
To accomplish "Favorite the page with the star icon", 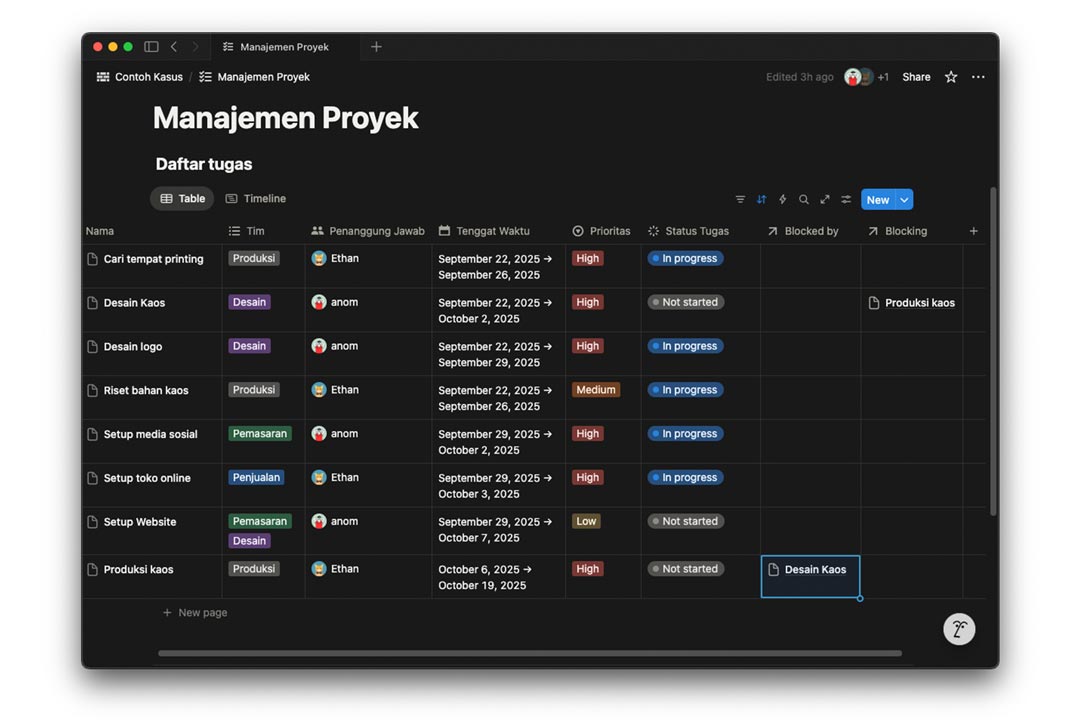I will 951,77.
